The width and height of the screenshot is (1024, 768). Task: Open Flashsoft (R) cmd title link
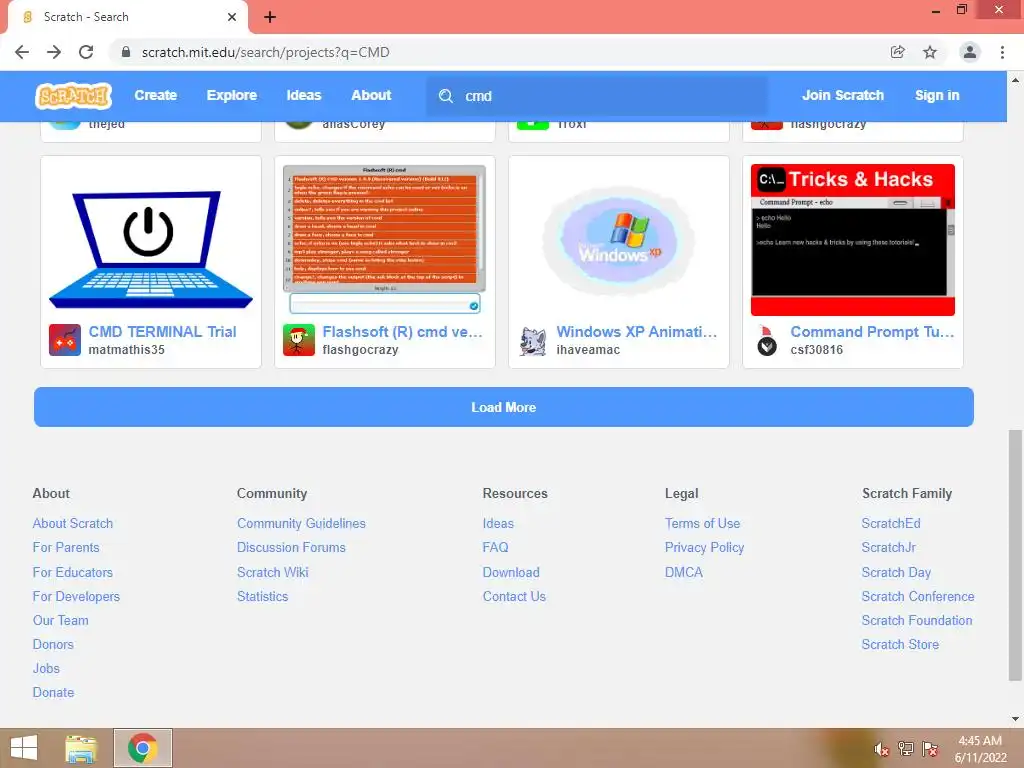coord(402,332)
